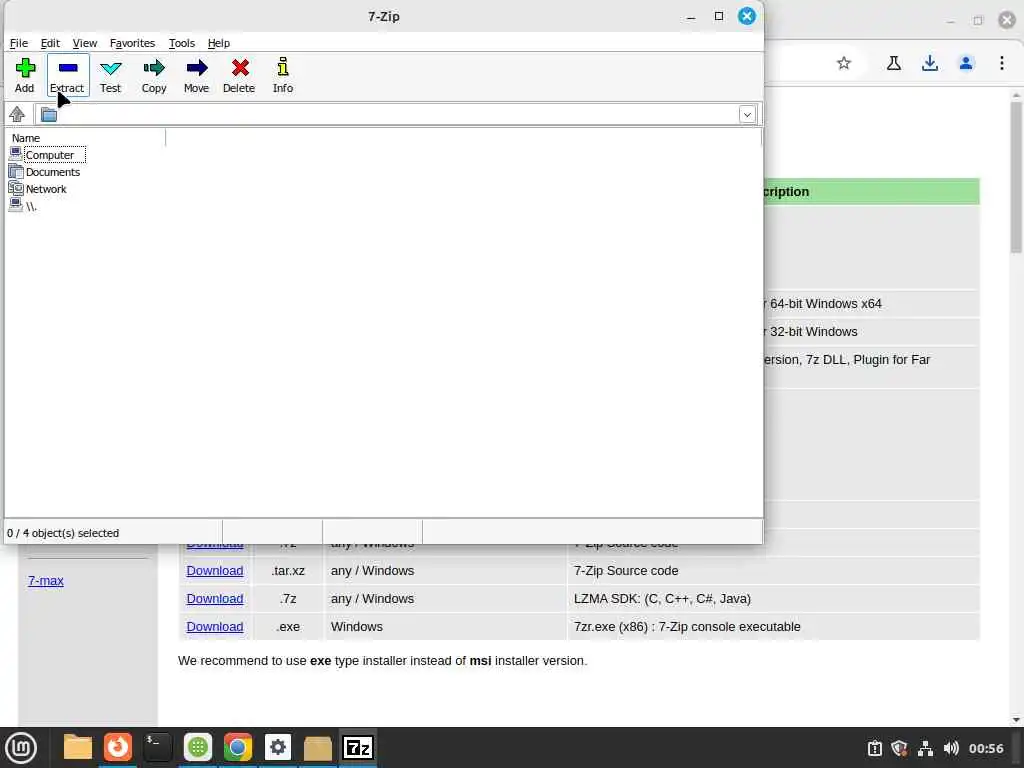Select the Copy toolbar button
The height and width of the screenshot is (768, 1024).
[x=154, y=76]
